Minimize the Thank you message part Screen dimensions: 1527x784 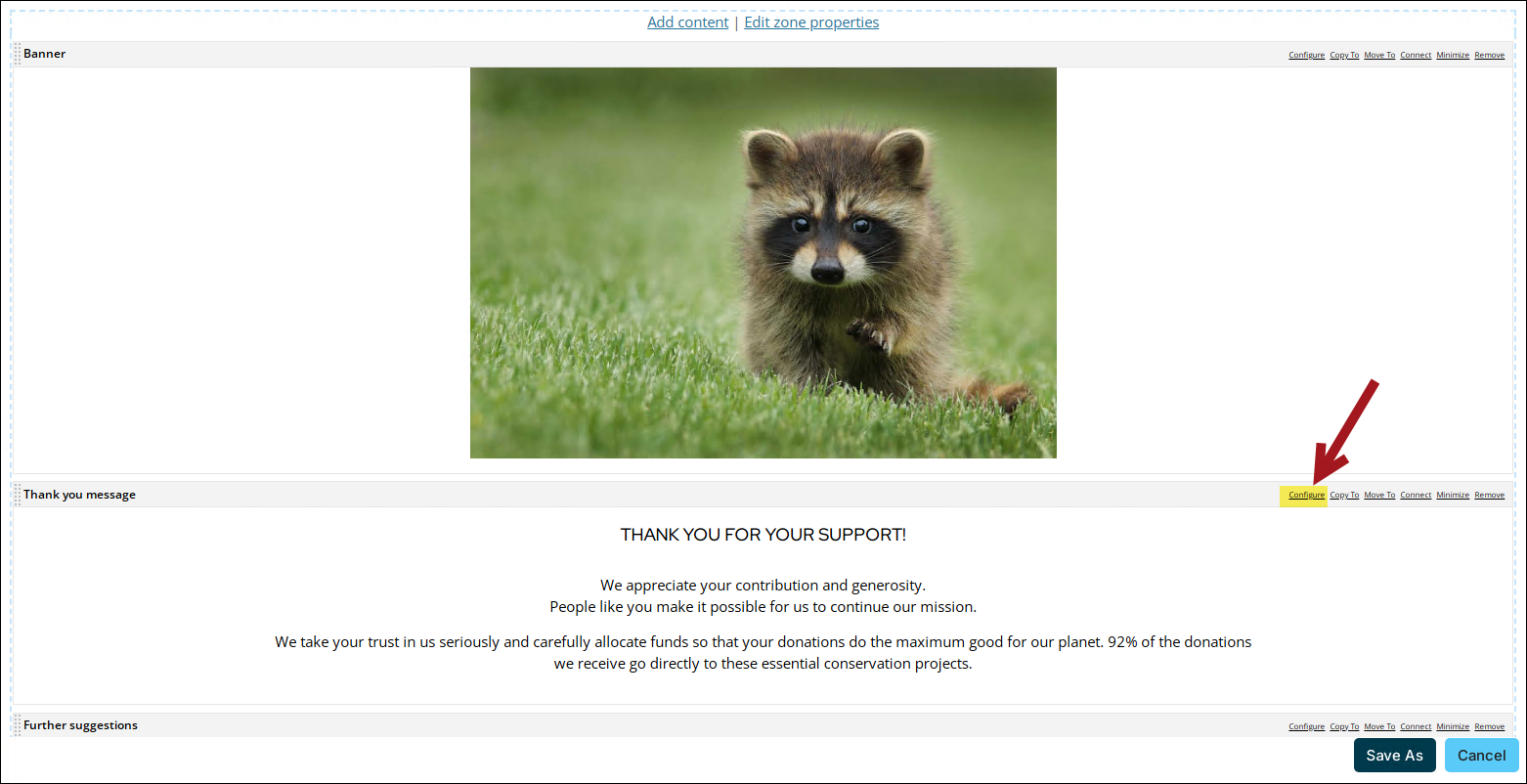pyautogui.click(x=1453, y=495)
